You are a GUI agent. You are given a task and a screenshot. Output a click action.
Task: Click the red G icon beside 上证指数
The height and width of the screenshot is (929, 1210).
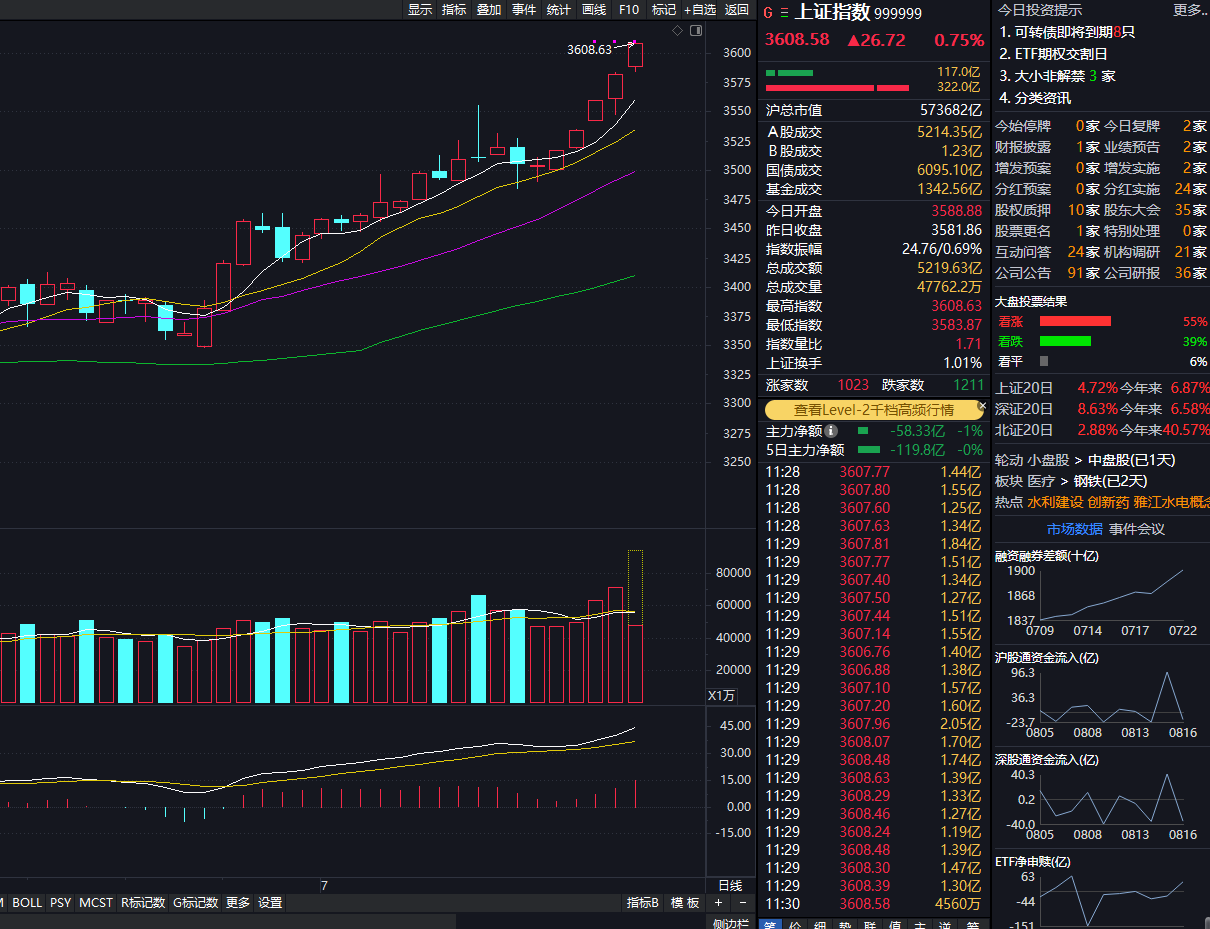click(x=768, y=13)
